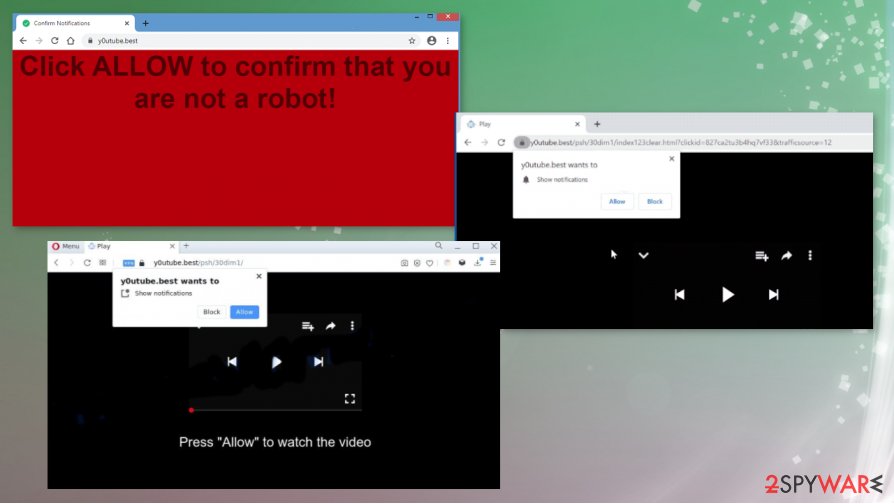
Task: Skip to next track in right window player
Action: point(773,295)
